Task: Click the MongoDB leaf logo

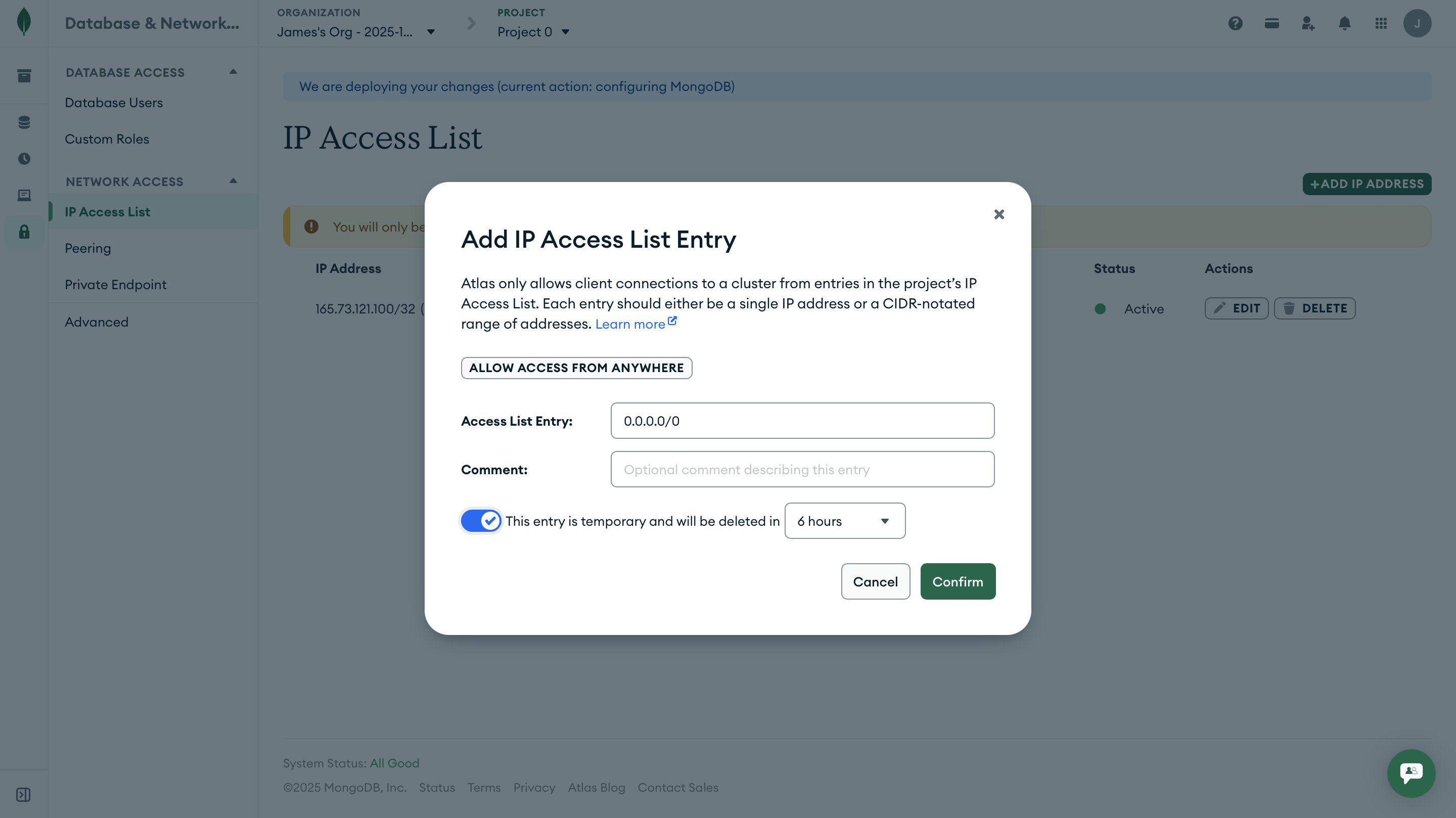Action: tap(24, 22)
